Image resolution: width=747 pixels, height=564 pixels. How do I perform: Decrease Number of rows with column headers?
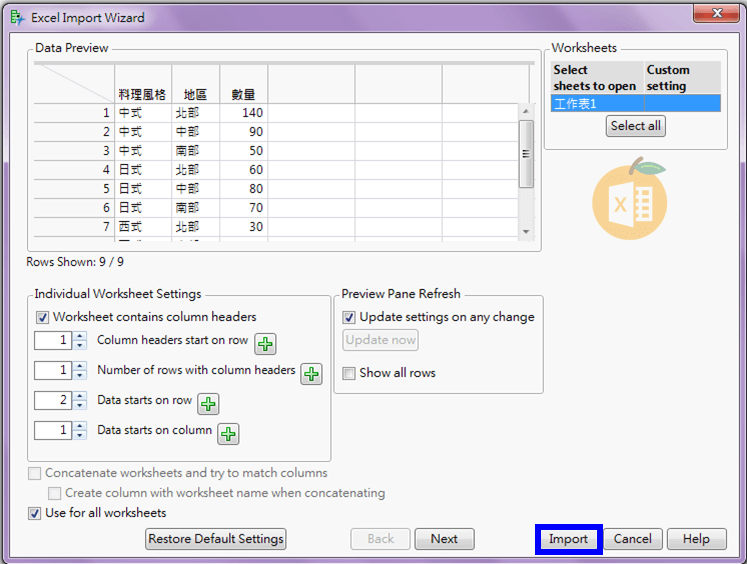click(x=80, y=375)
